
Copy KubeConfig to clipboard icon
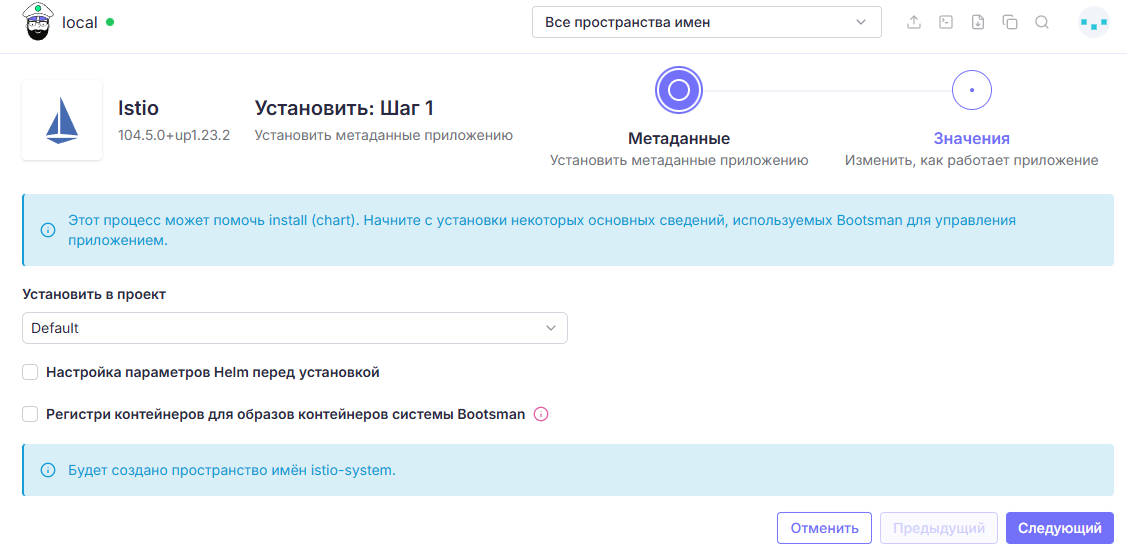[x=1010, y=22]
